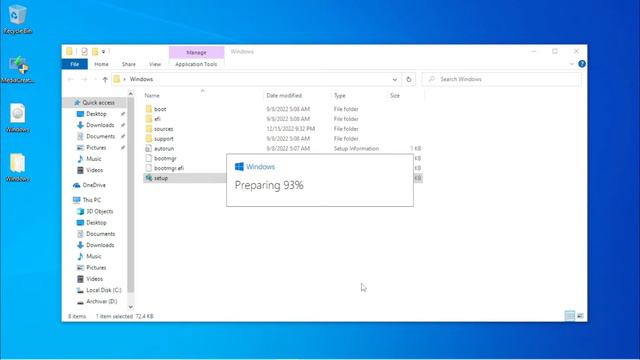Select the support folder
The height and width of the screenshot is (360, 640).
[164, 138]
